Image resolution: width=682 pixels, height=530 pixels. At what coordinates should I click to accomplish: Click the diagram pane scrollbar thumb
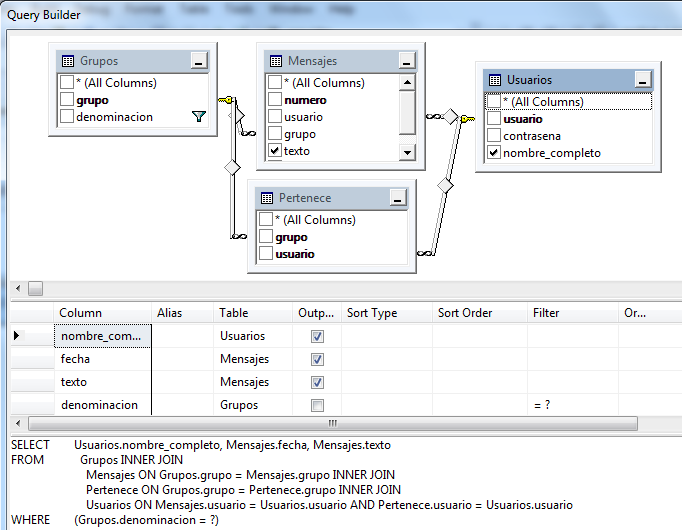coord(35,288)
